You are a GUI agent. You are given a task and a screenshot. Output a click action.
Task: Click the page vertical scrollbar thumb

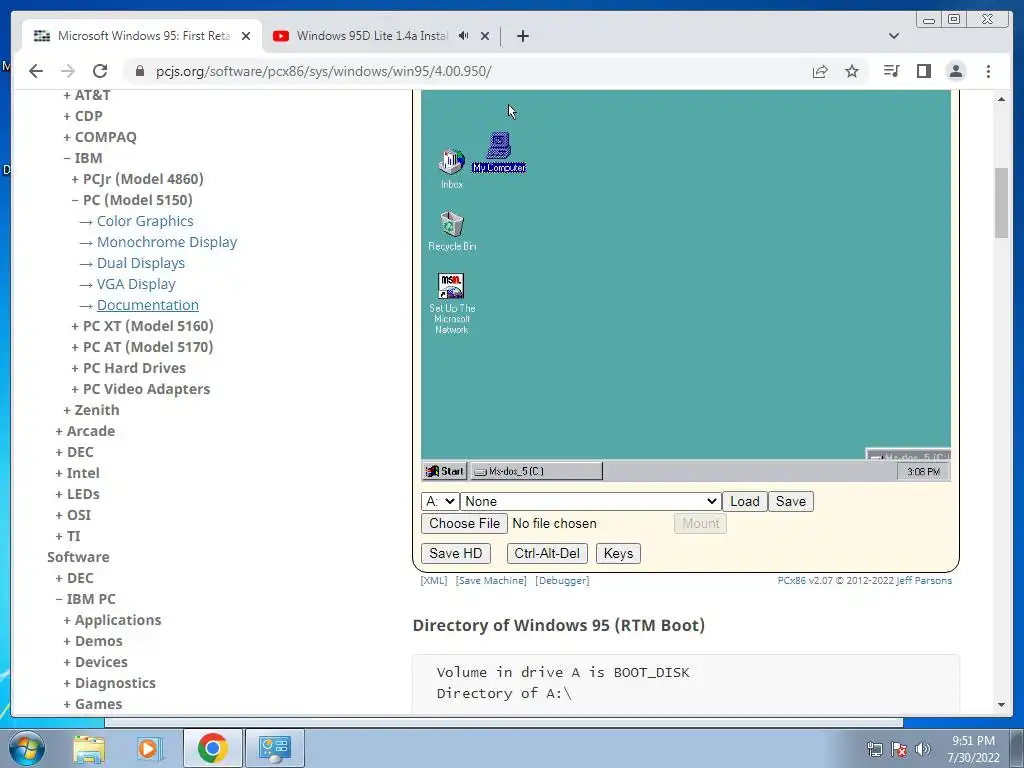point(1001,203)
